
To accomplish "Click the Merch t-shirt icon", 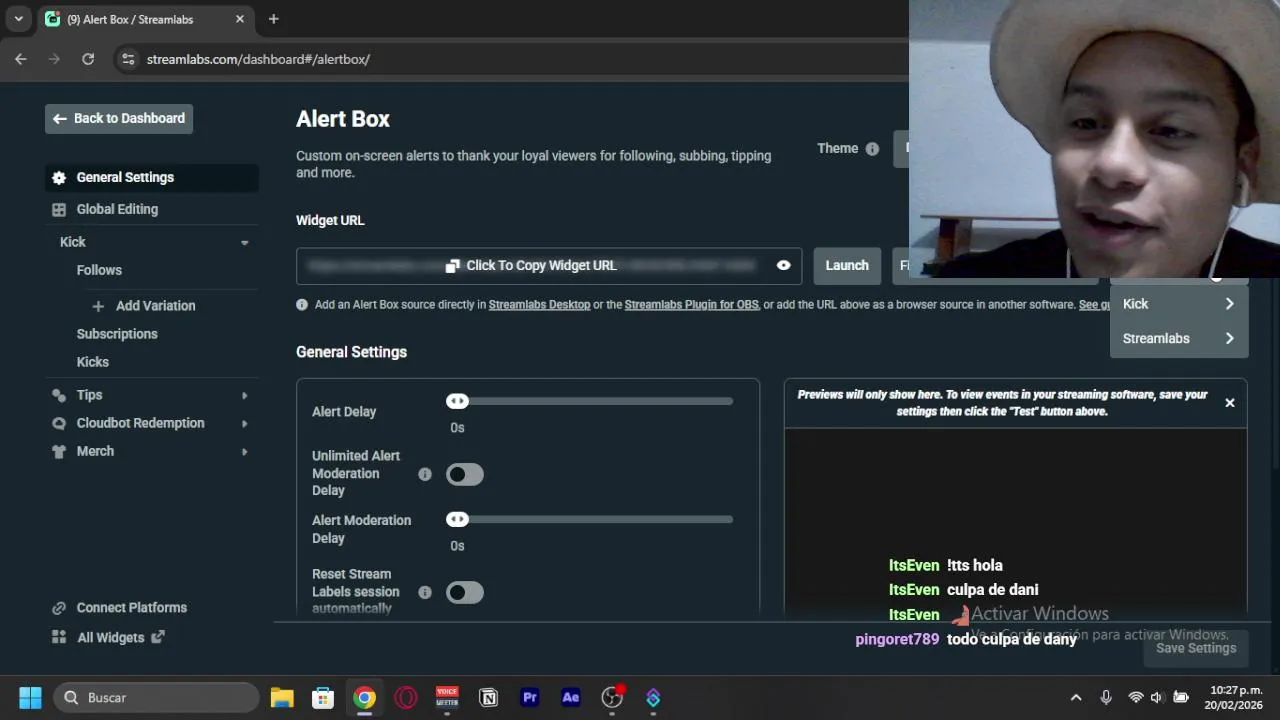I will pos(59,451).
